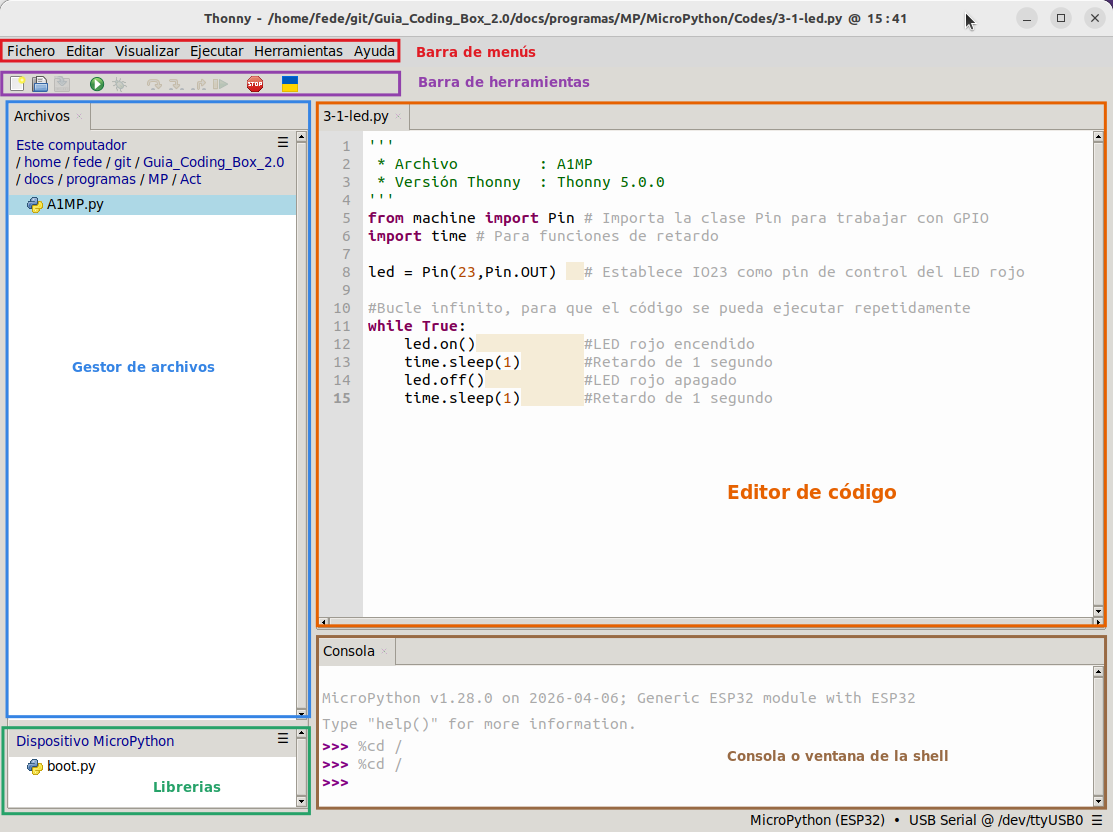Select the 3-1-led.py editor tab
1113x832 pixels.
click(x=356, y=116)
